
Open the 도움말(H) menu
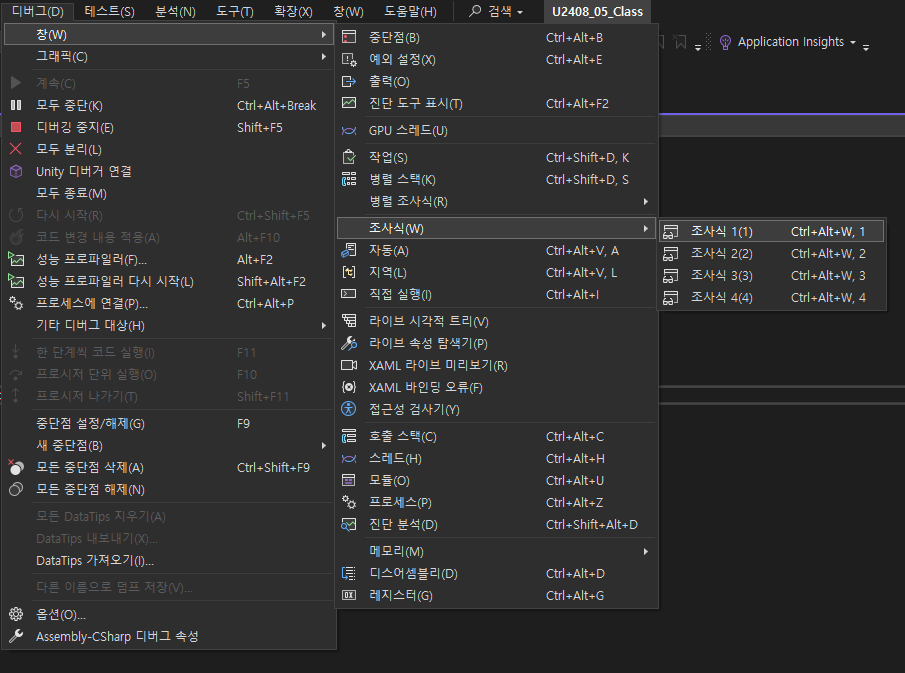click(x=410, y=12)
